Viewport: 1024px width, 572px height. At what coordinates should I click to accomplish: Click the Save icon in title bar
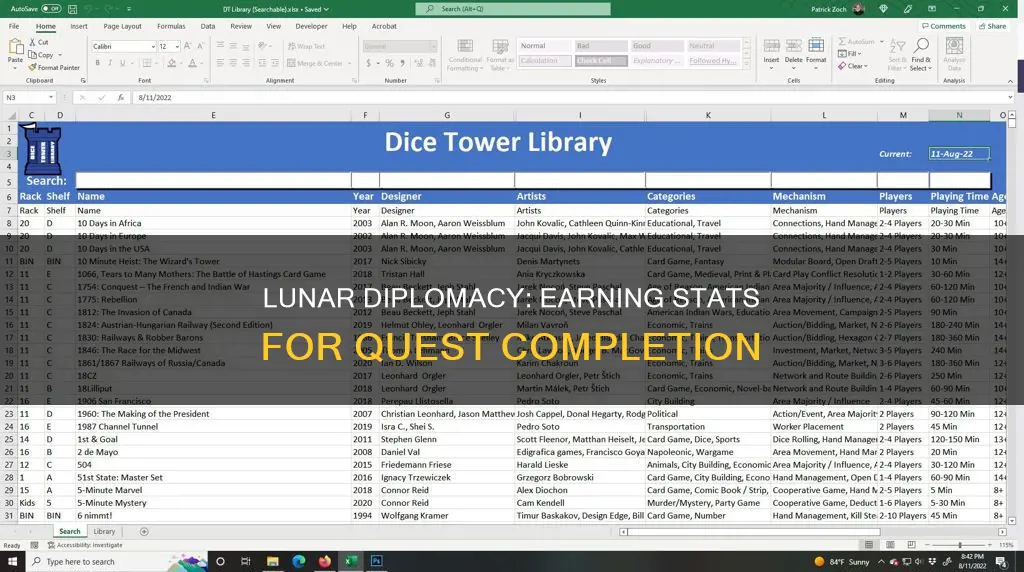(72, 9)
